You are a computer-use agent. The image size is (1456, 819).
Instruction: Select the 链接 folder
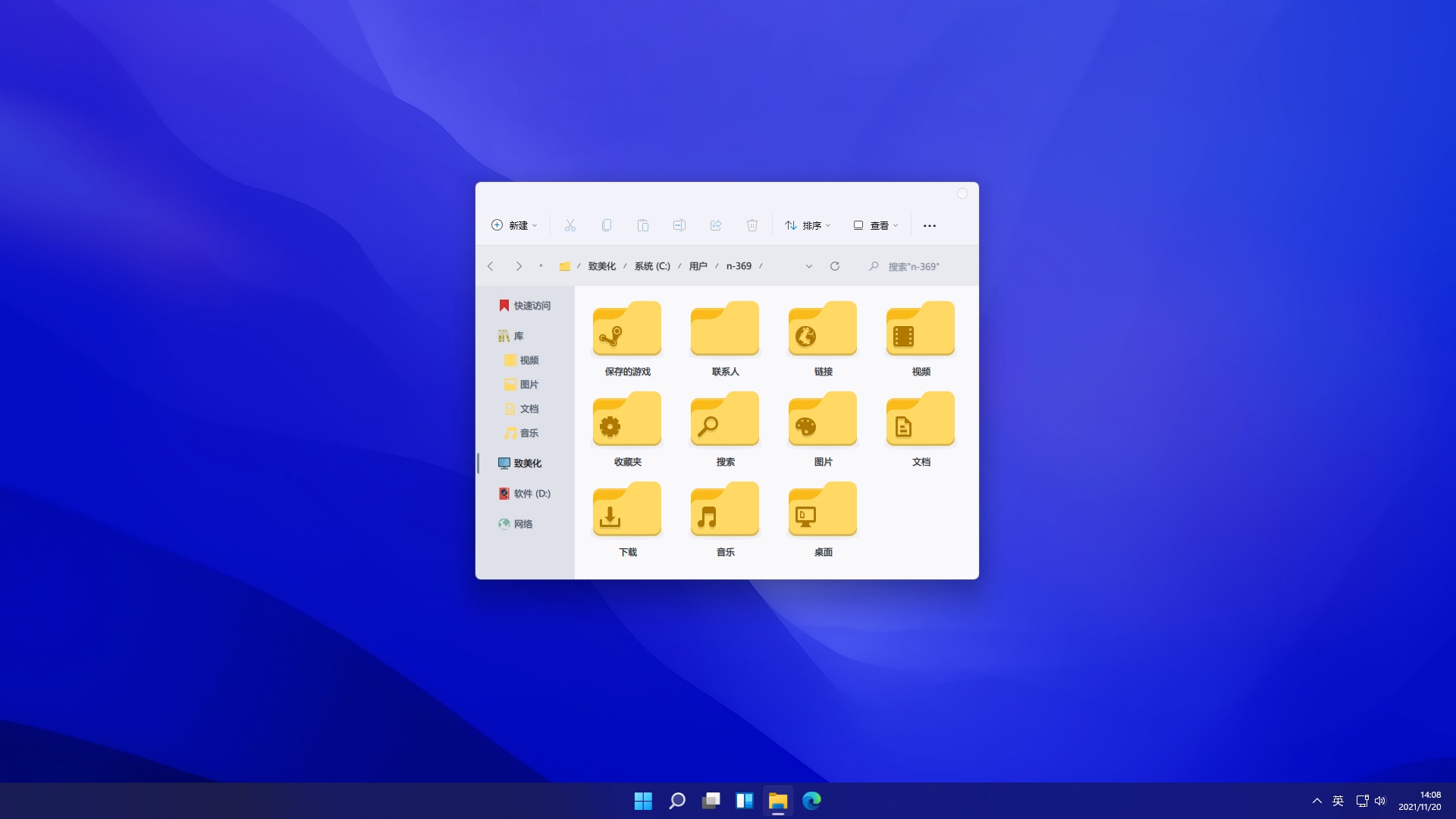click(823, 338)
